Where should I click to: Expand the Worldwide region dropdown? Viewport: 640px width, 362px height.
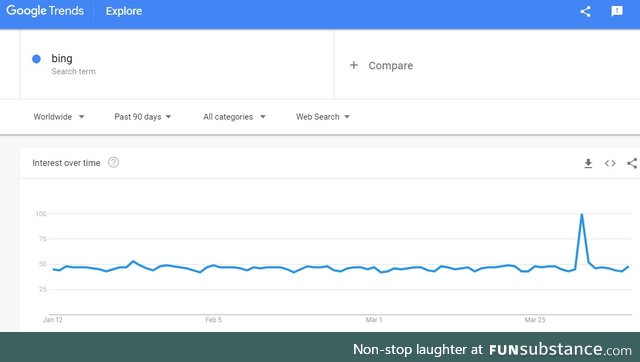point(59,117)
